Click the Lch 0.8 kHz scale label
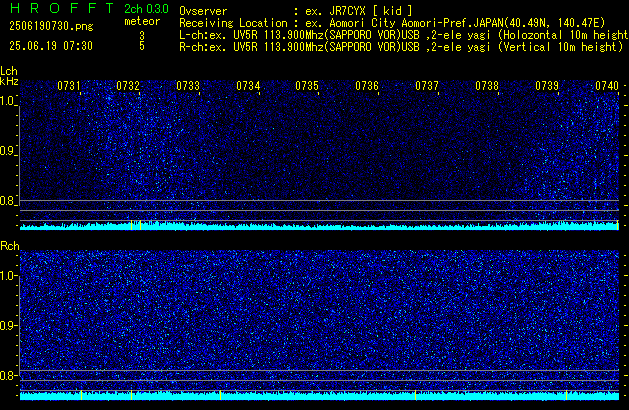 (x=8, y=201)
